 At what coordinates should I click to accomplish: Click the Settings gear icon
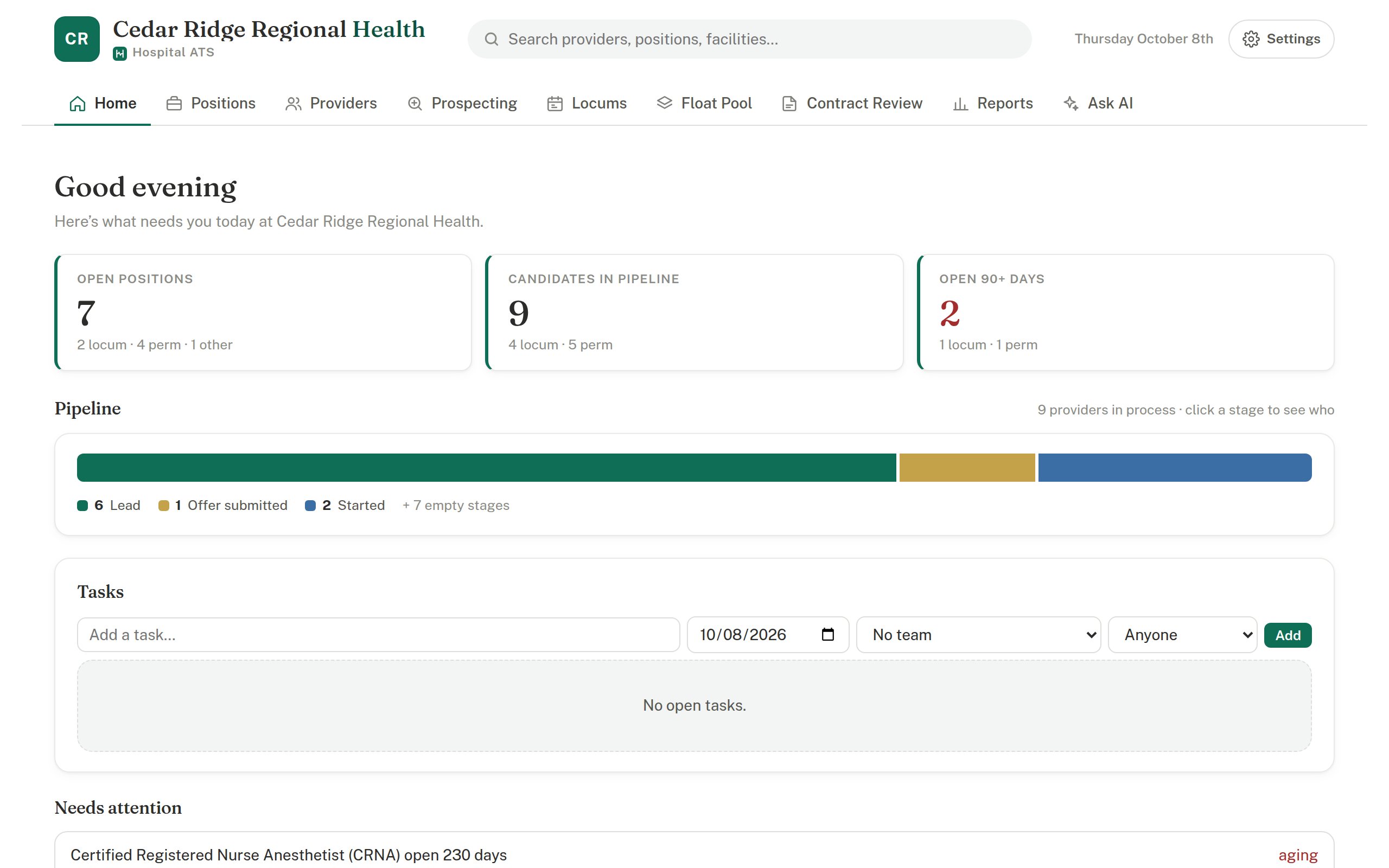pos(1251,39)
